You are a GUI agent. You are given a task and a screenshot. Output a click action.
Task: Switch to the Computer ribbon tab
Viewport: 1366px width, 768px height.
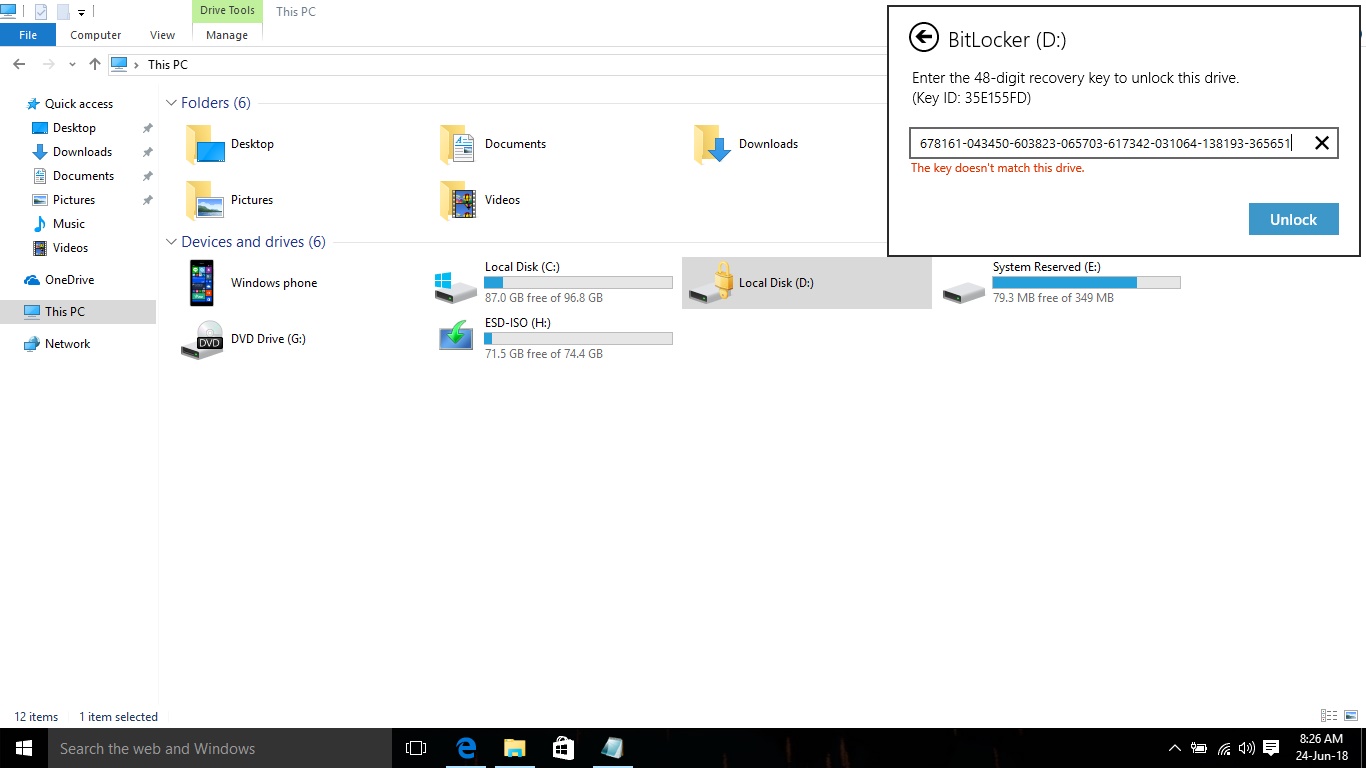[x=96, y=35]
